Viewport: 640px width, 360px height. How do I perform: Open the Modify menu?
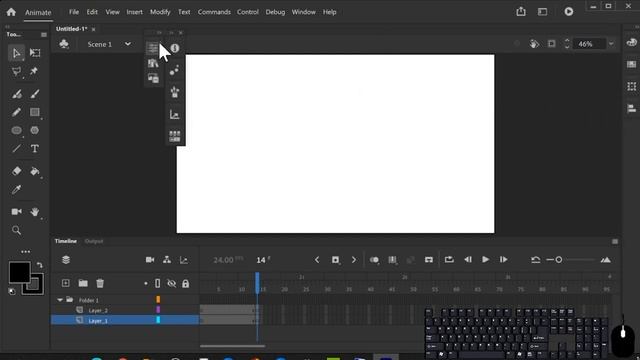coord(160,12)
